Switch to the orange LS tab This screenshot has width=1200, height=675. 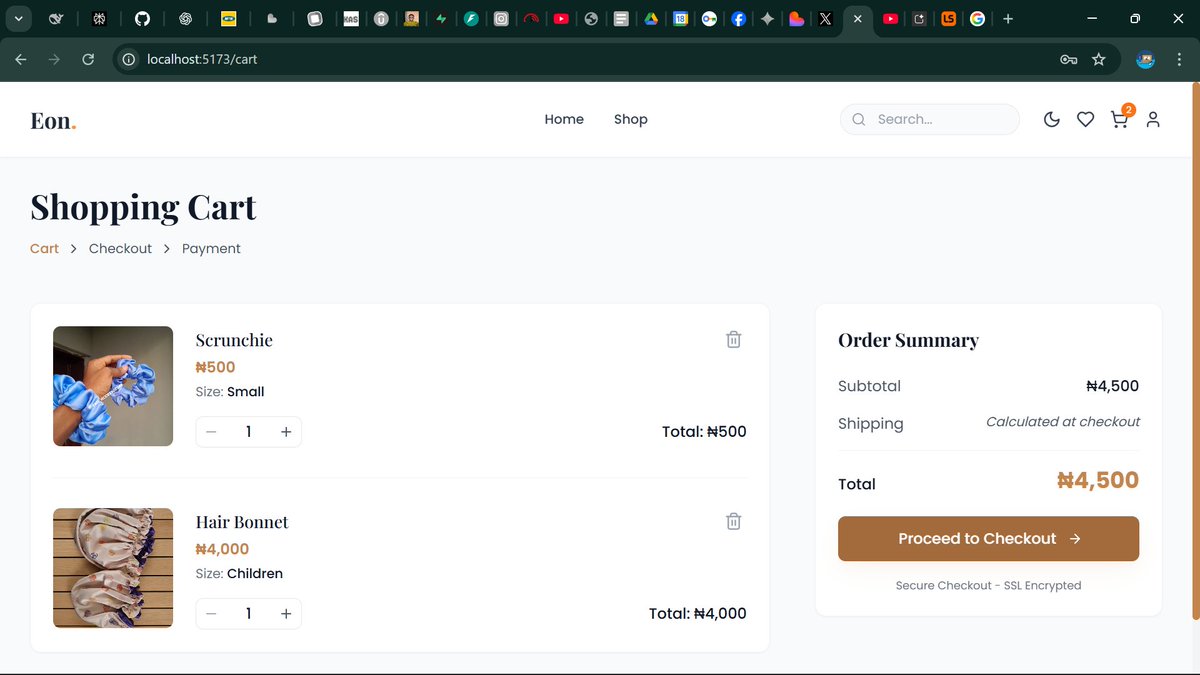[948, 18]
